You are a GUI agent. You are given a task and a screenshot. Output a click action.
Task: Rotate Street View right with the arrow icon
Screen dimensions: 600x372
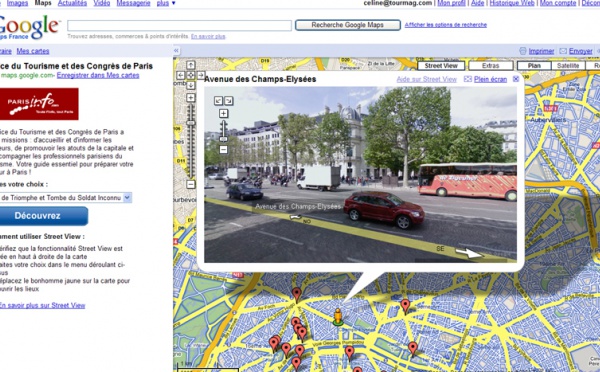point(228,101)
